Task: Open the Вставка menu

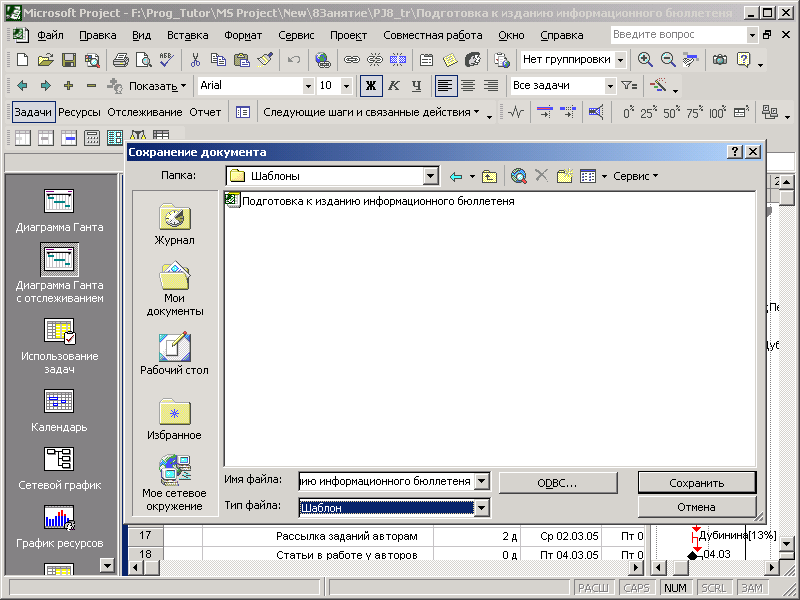Action: [x=187, y=36]
